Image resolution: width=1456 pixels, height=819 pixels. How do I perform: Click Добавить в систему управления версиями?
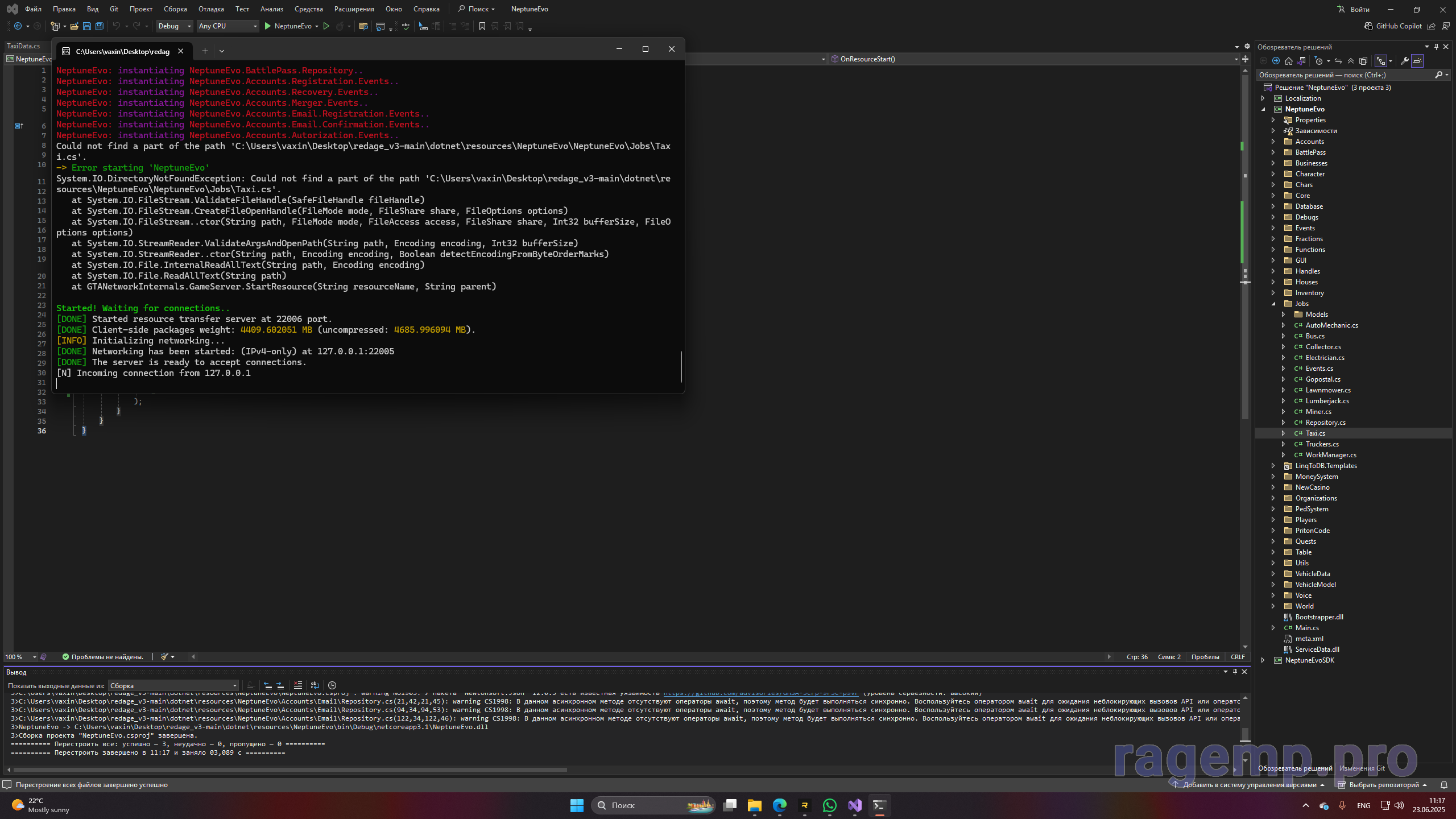pos(1248,785)
